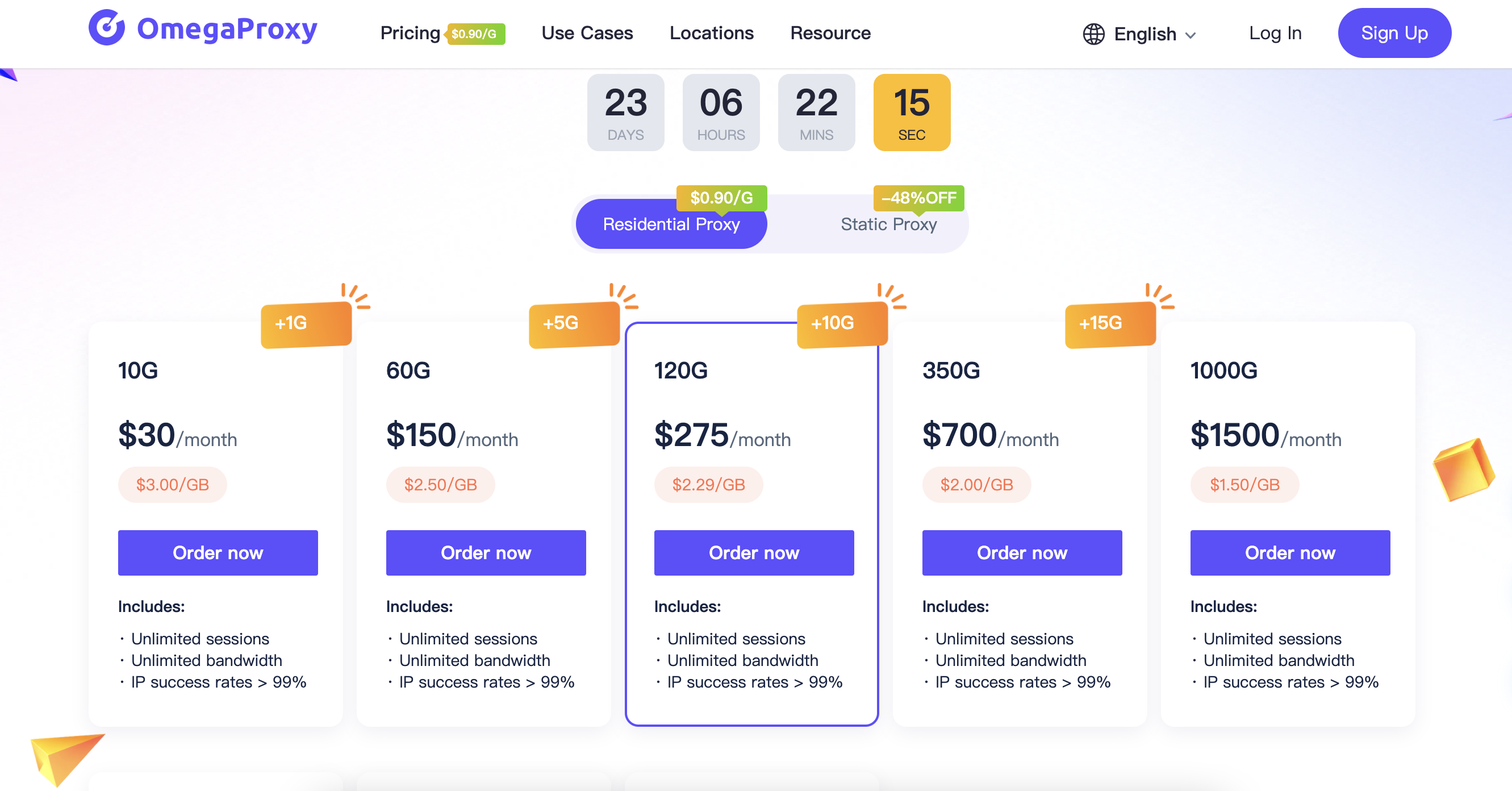Click the orange cube decoration
This screenshot has height=791, width=1512.
1463,469
